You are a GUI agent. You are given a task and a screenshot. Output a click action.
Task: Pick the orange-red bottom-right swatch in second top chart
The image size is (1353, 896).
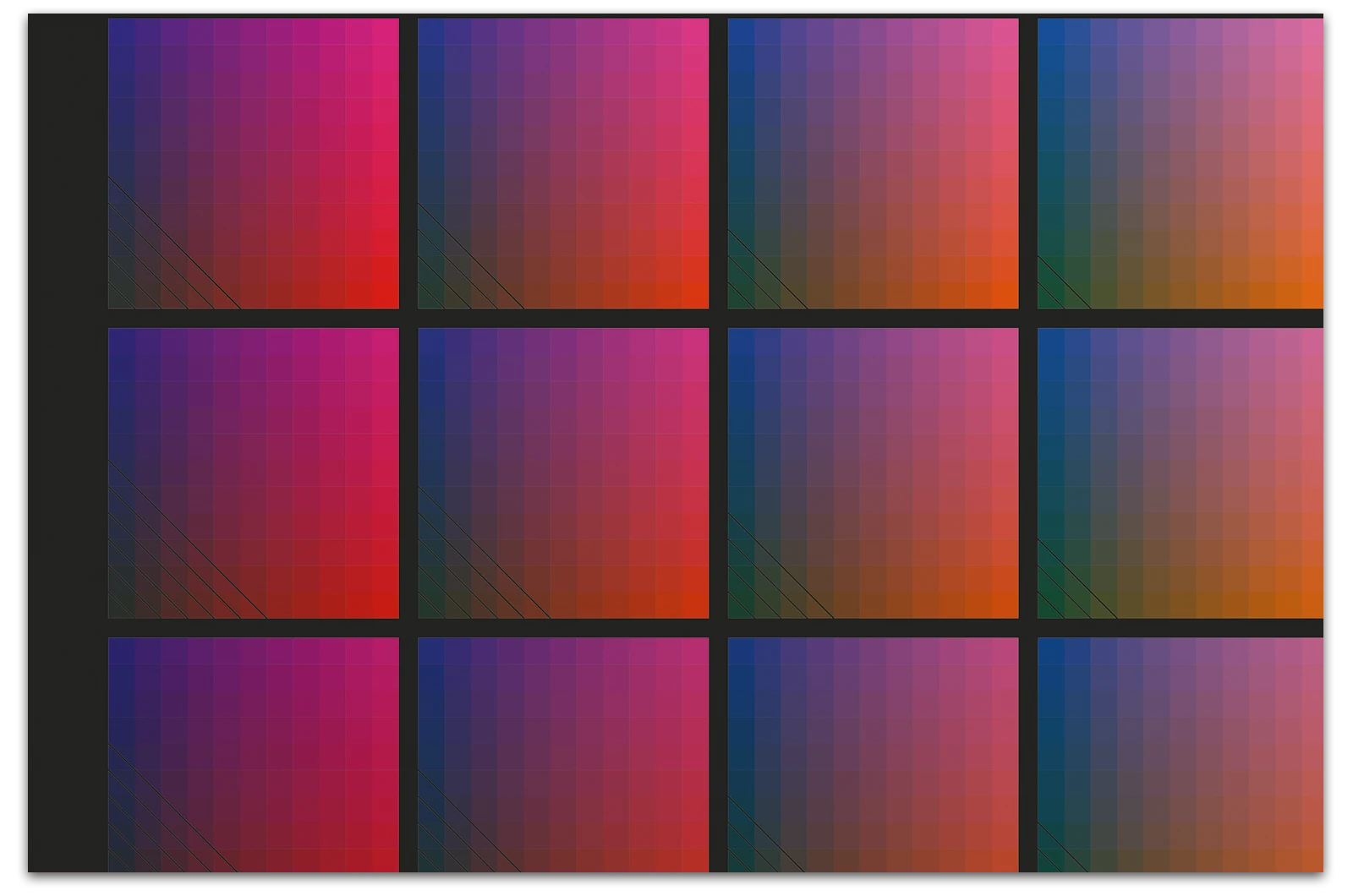coord(695,295)
